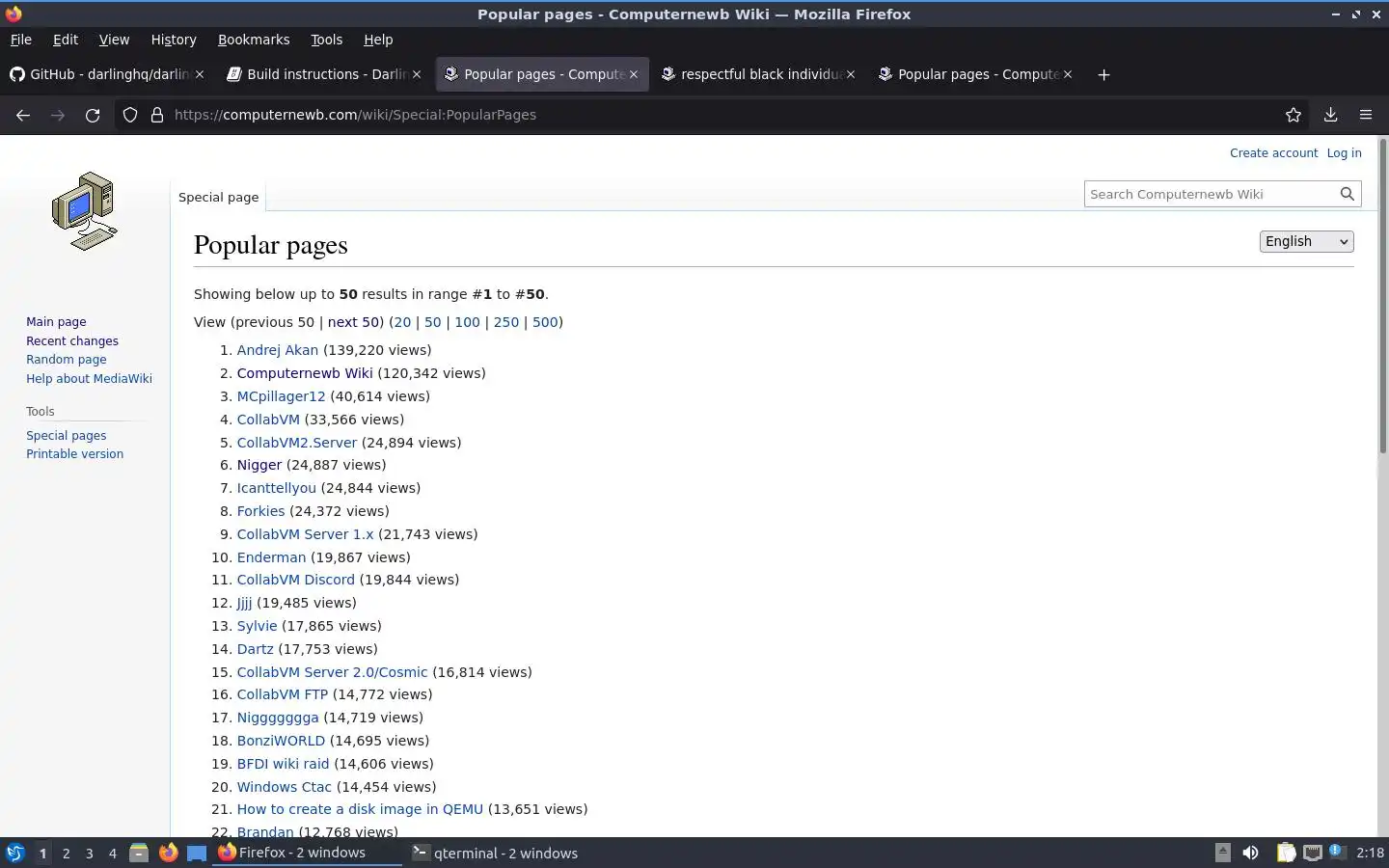This screenshot has height=868, width=1389.
Task: Focus the Search Computernewb Wiki field
Action: (x=1211, y=194)
